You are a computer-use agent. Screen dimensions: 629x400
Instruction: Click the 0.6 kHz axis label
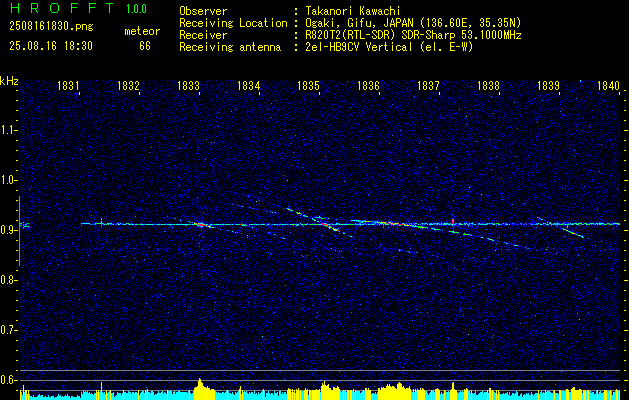[x=8, y=380]
